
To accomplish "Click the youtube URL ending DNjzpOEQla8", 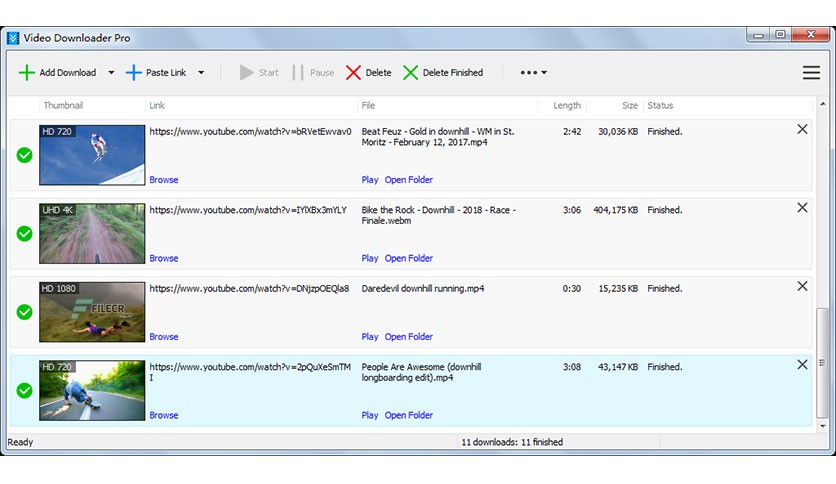I will click(249, 288).
